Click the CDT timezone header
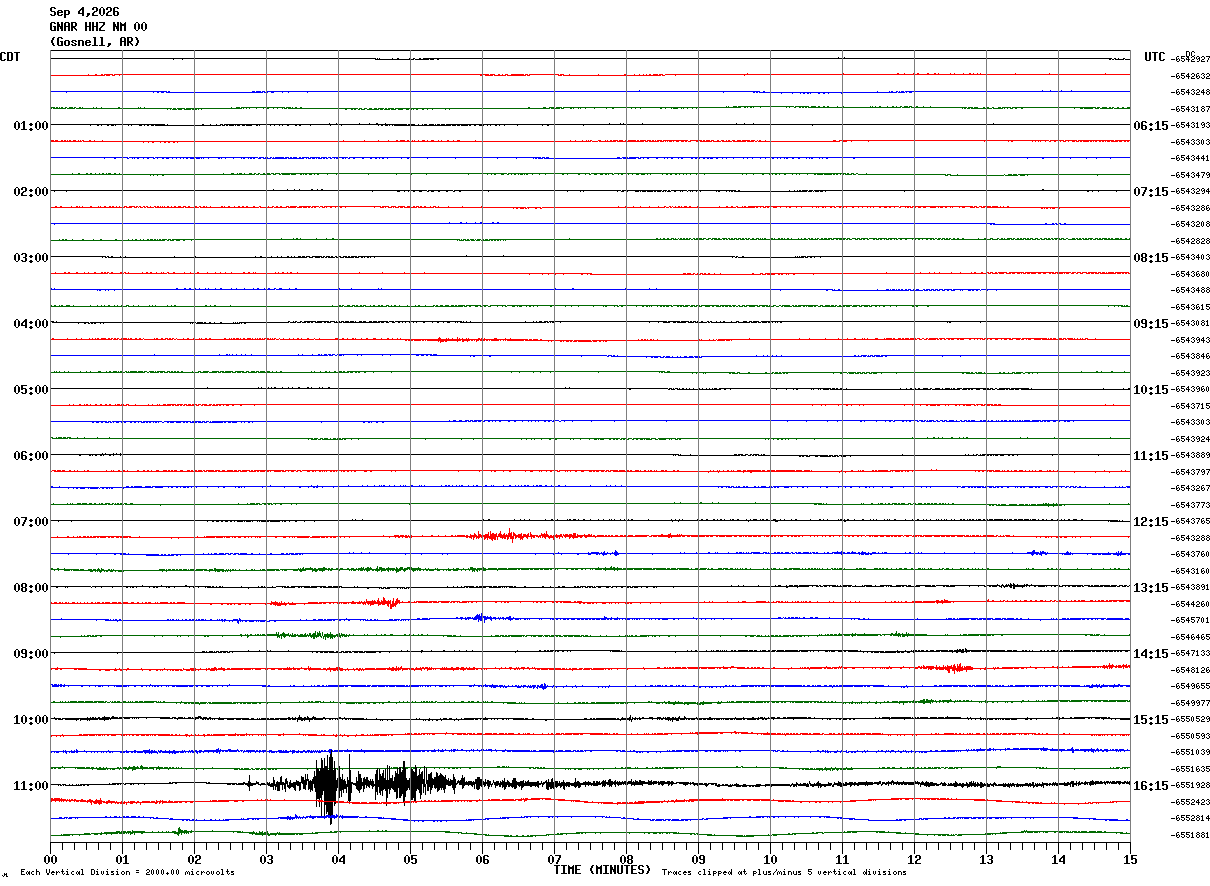 [10, 57]
